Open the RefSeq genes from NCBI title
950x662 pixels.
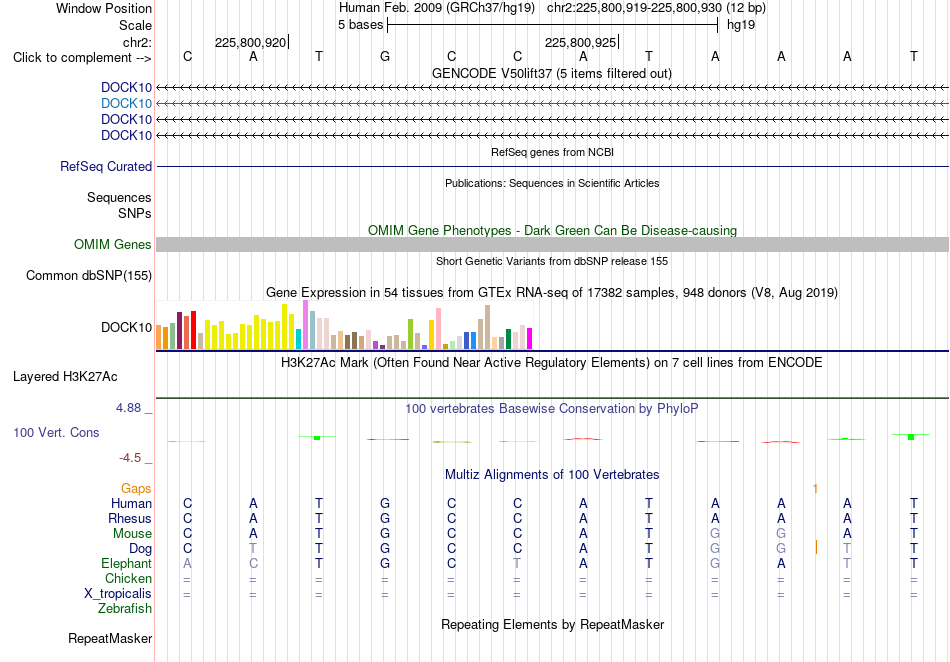coord(552,152)
